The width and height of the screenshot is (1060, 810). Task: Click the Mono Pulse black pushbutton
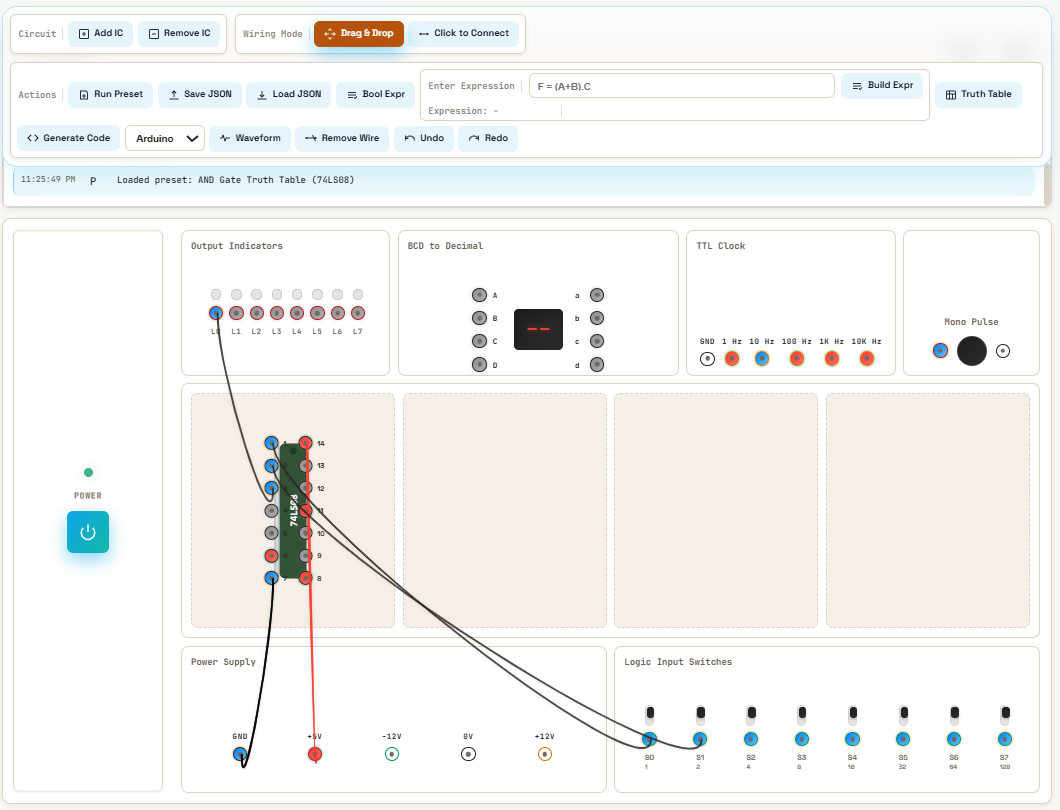click(971, 351)
